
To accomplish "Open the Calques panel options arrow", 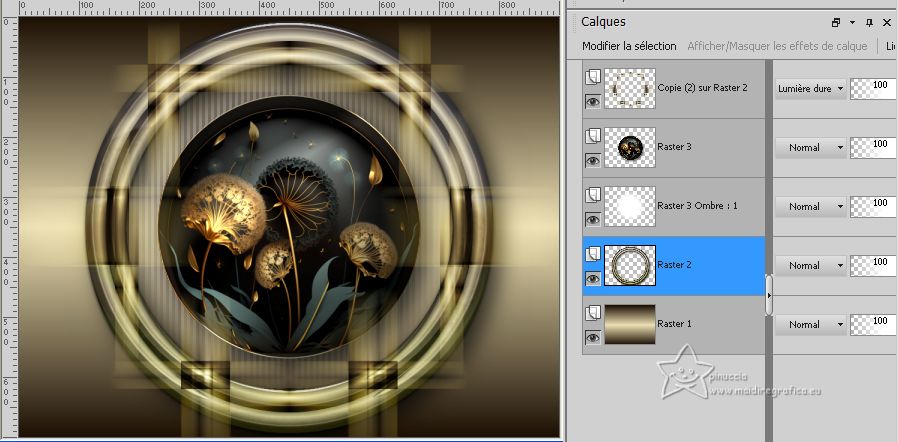I will [852, 23].
